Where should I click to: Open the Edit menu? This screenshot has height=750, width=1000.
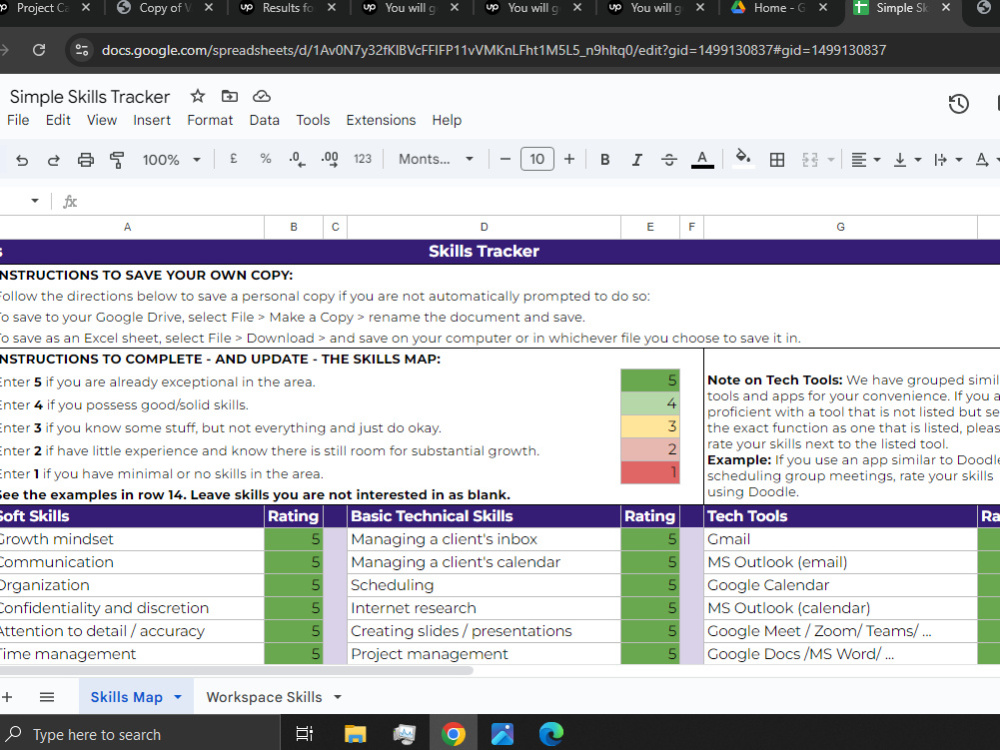click(x=58, y=120)
